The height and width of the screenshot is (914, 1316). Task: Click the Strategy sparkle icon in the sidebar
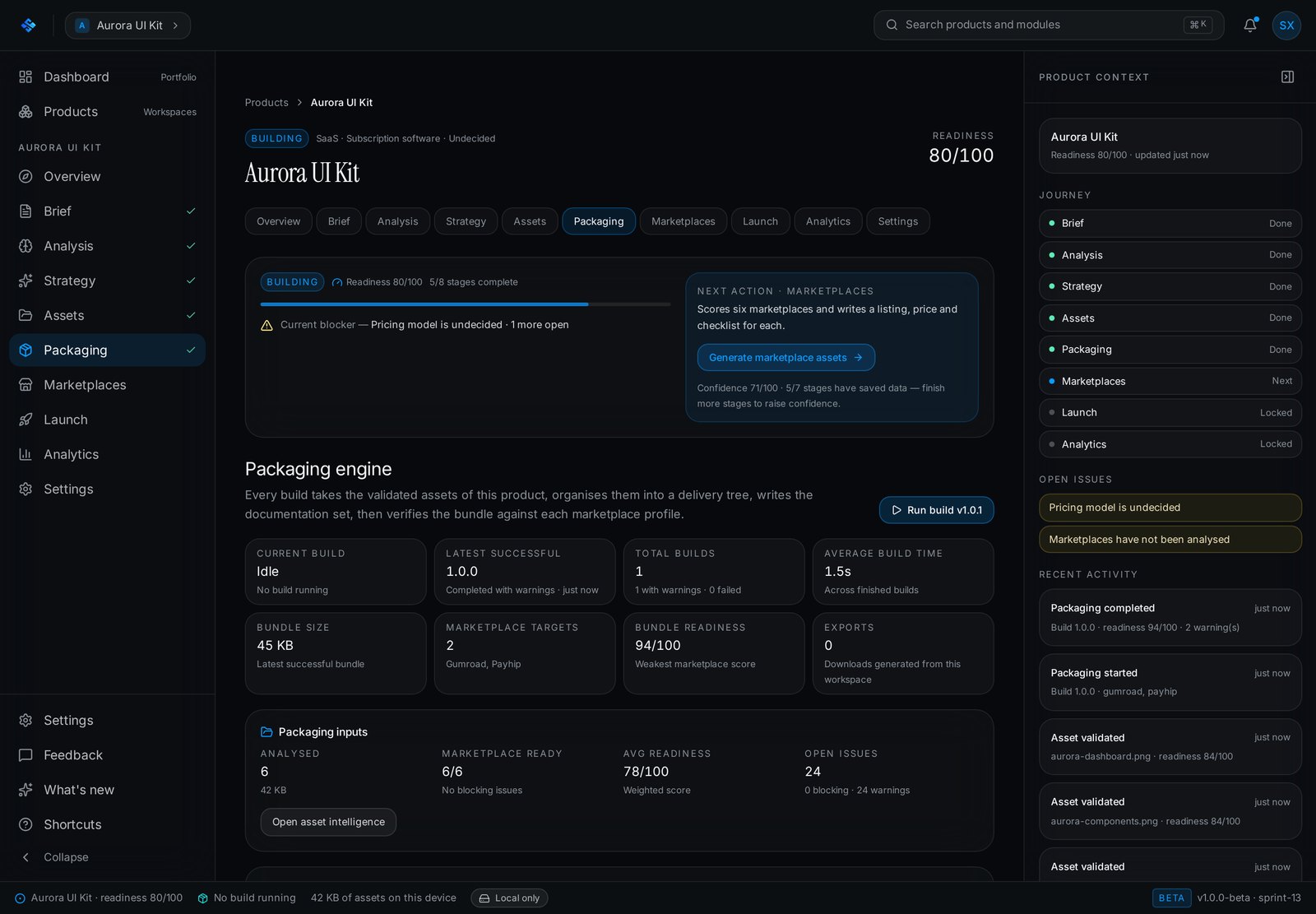[x=25, y=281]
